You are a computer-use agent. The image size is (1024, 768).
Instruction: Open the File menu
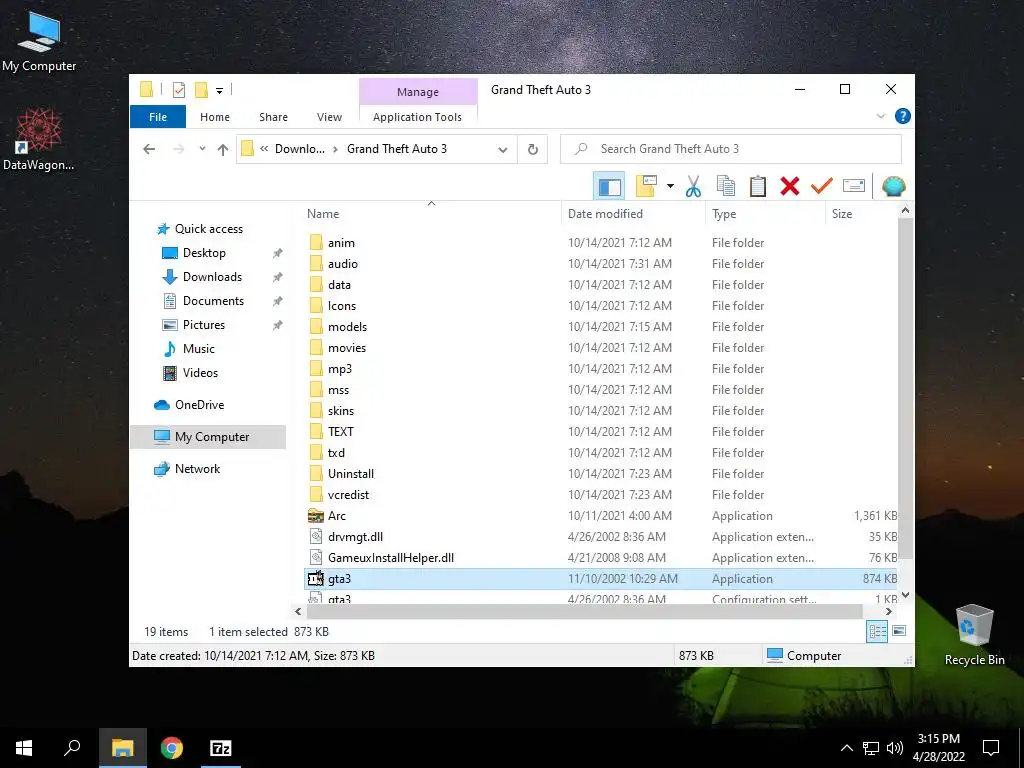tap(158, 117)
